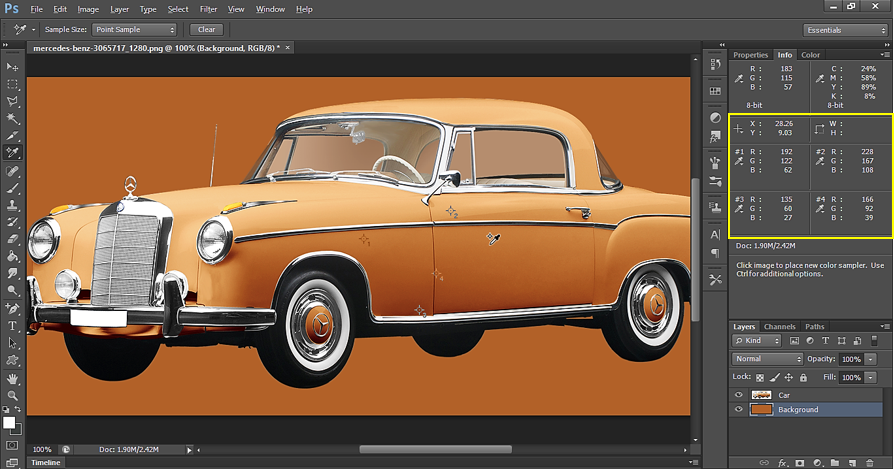Select the Magic Wand tool

click(x=12, y=119)
